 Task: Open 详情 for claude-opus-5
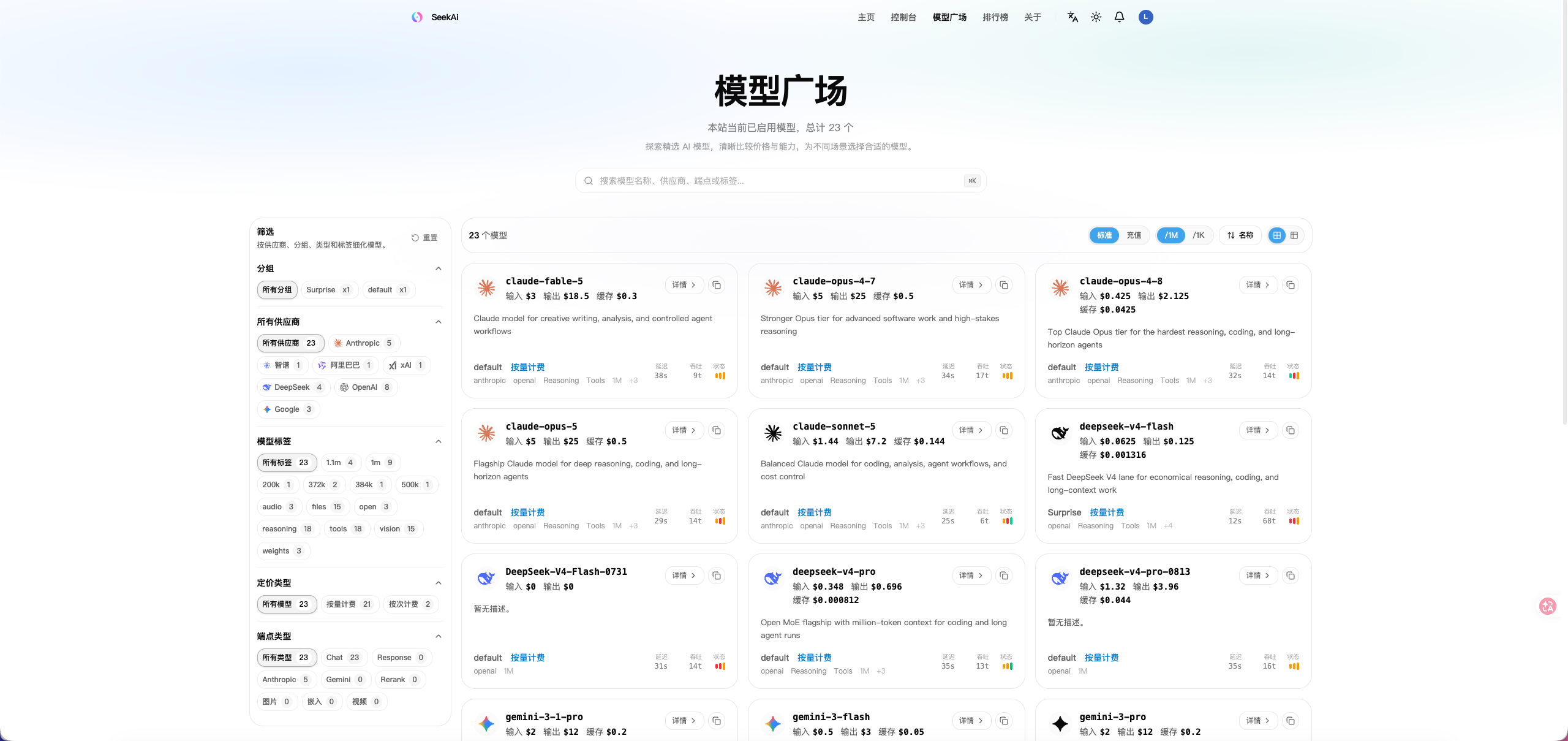(684, 430)
